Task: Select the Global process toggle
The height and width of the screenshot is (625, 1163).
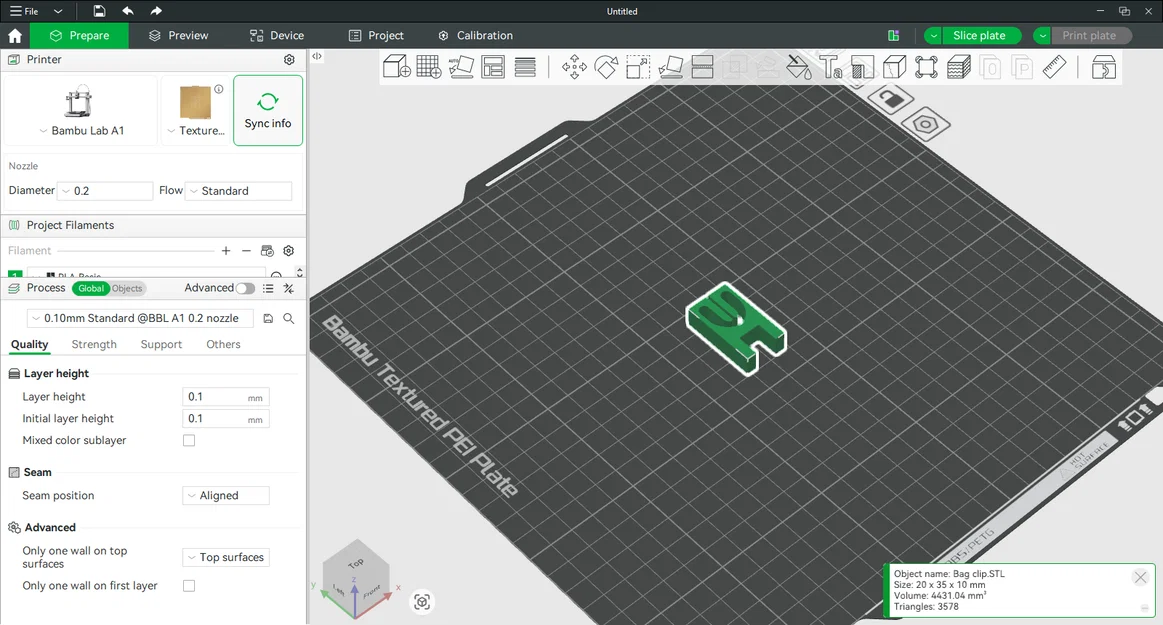Action: pyautogui.click(x=91, y=288)
